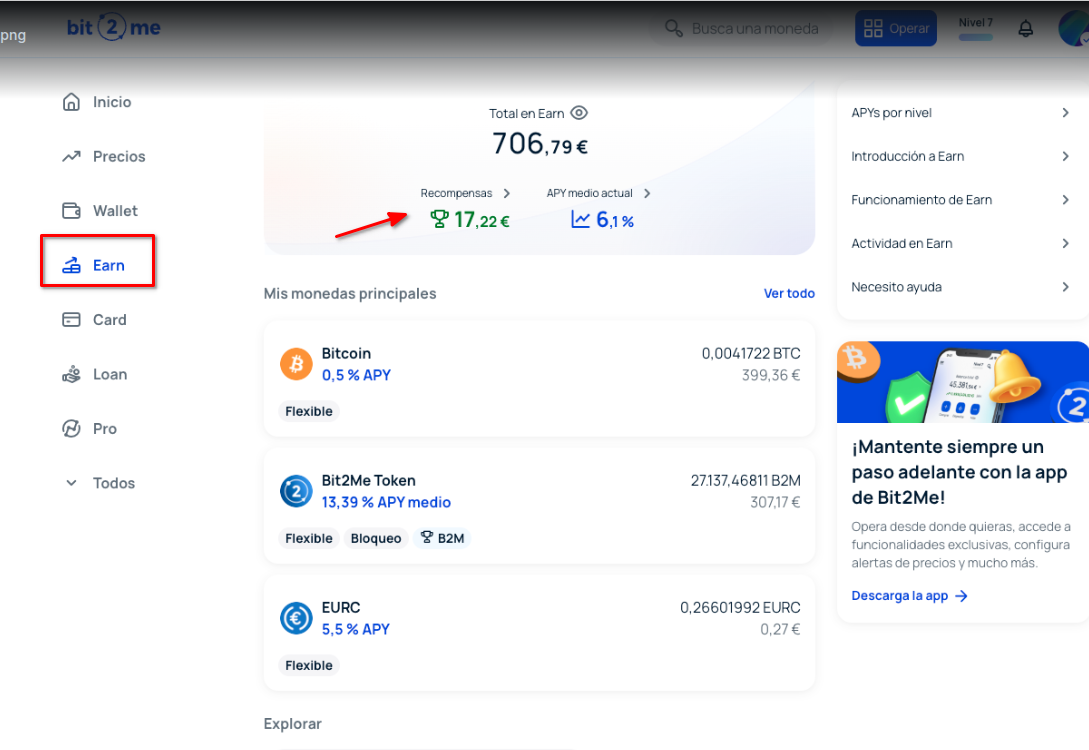The width and height of the screenshot is (1089, 750).
Task: Click 5,5 % APY on EURC
Action: (x=356, y=629)
